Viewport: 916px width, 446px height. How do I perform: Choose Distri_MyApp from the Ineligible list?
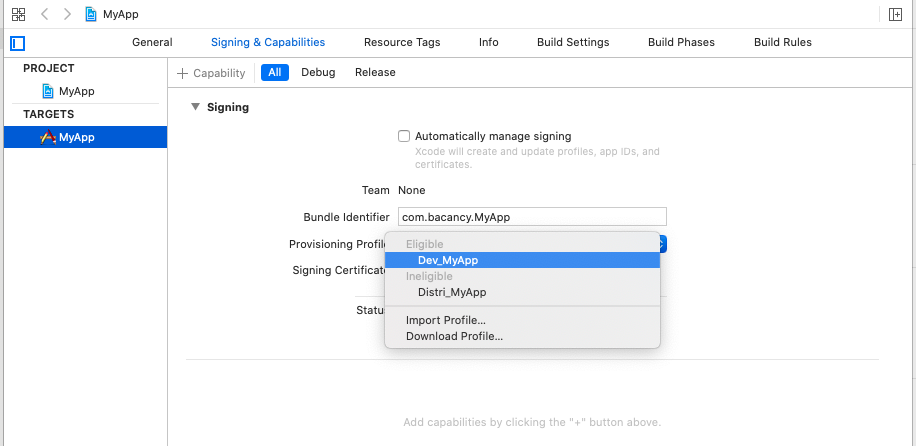(x=522, y=292)
